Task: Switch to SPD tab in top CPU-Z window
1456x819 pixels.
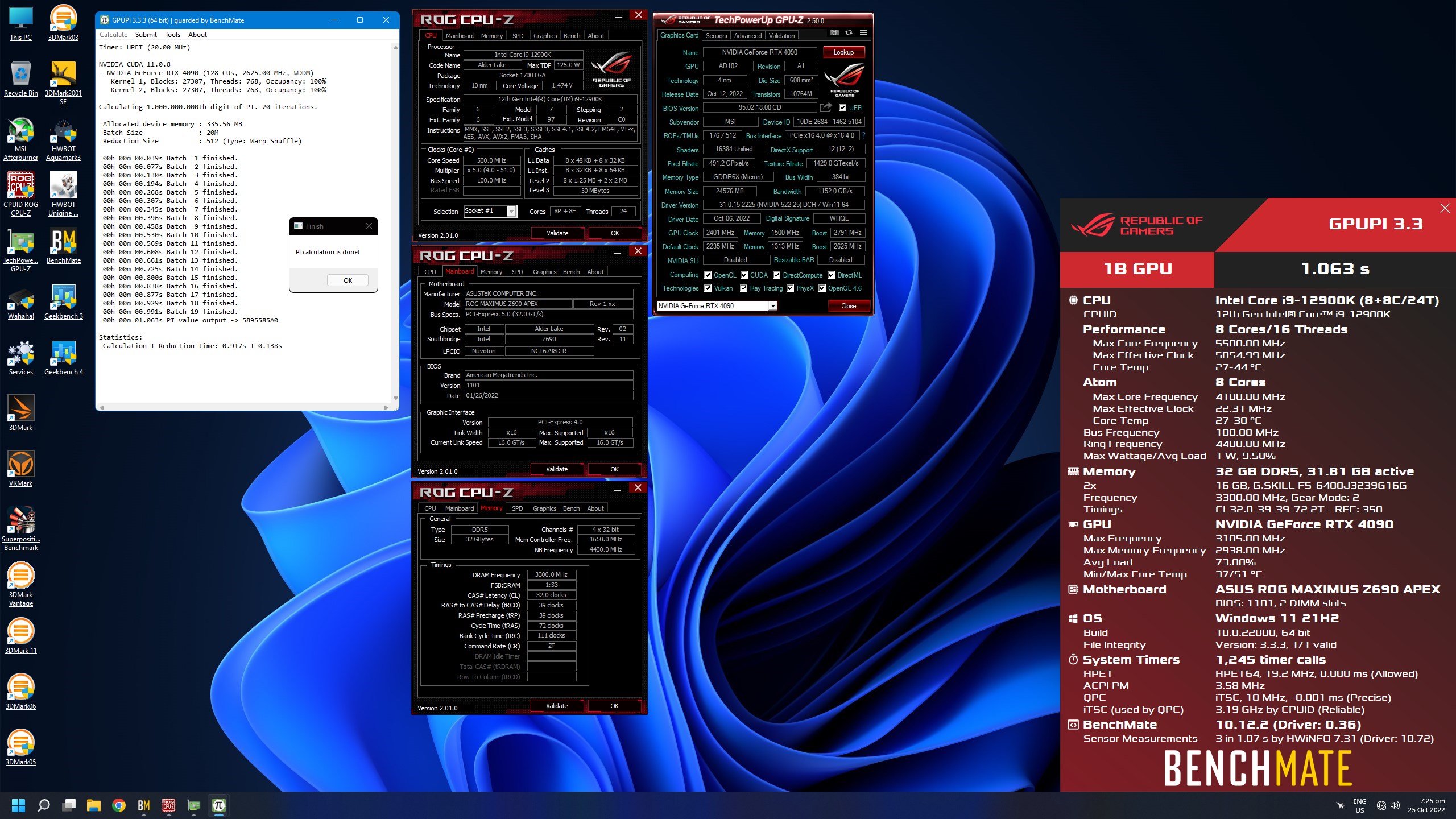Action: (x=518, y=36)
